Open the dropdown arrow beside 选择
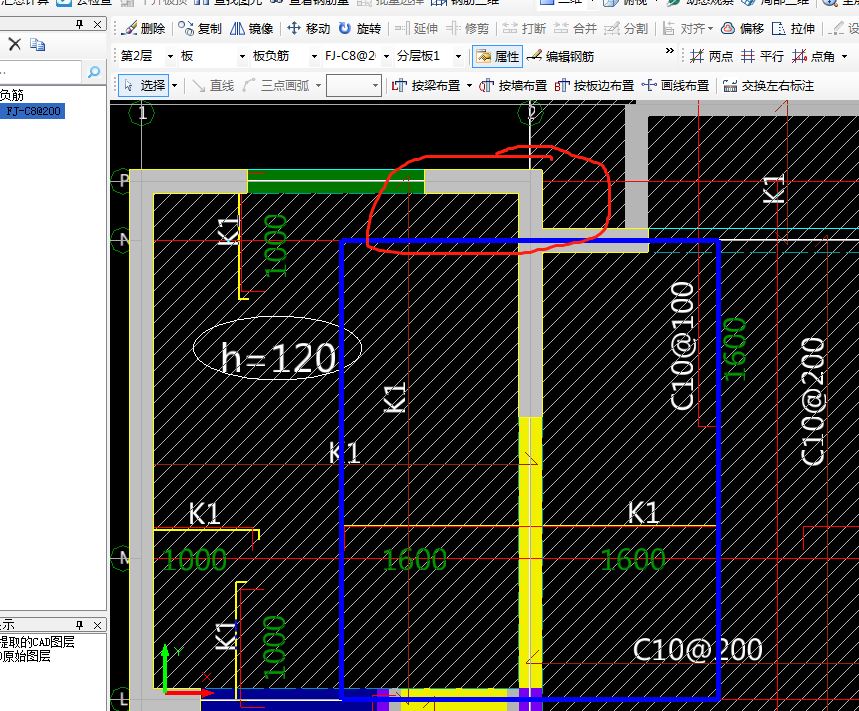 pyautogui.click(x=175, y=85)
